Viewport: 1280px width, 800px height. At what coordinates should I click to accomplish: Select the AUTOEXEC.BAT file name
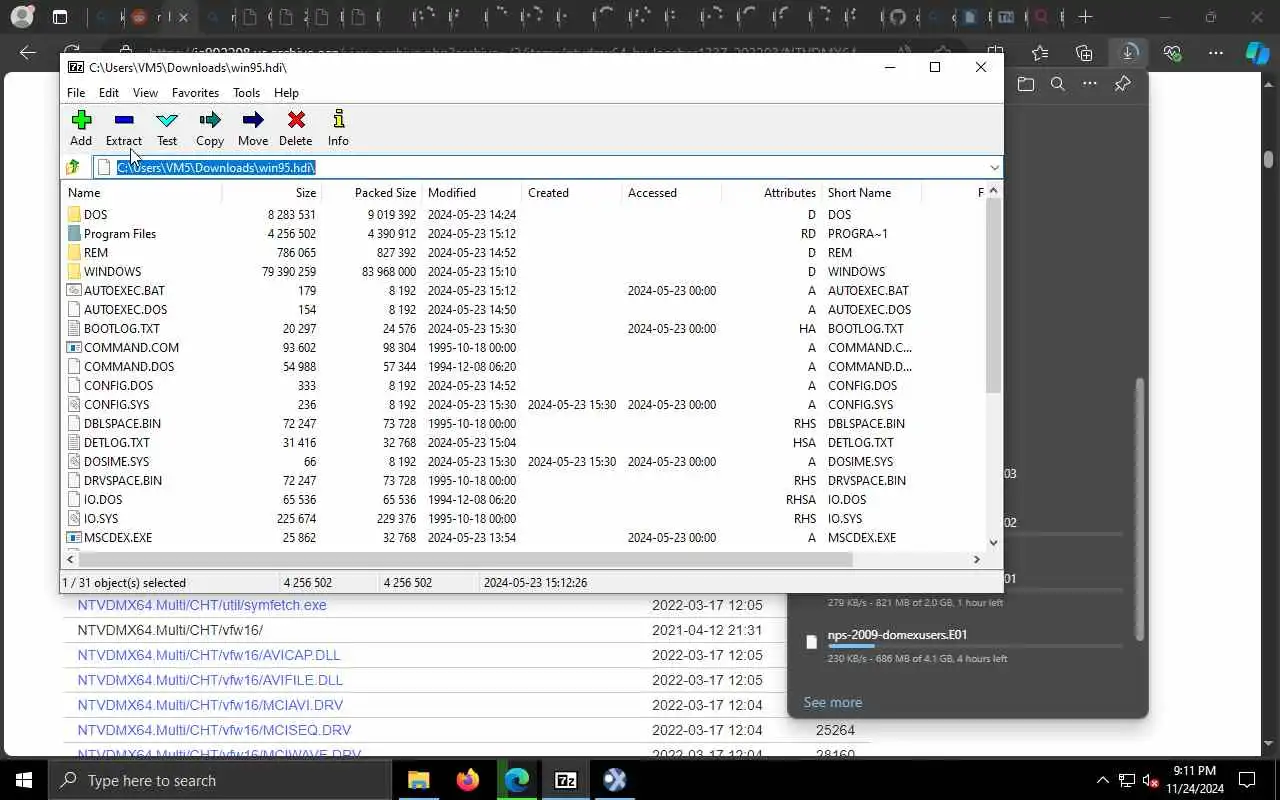(124, 290)
